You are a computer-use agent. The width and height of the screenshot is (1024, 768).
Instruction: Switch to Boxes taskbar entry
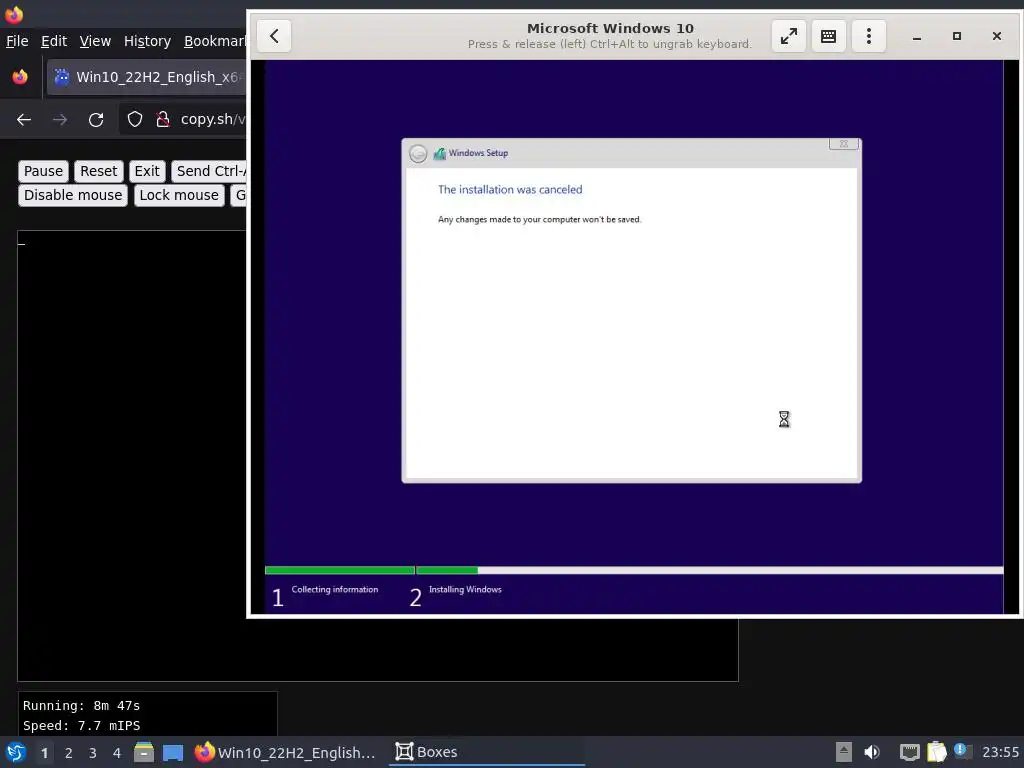pyautogui.click(x=487, y=752)
